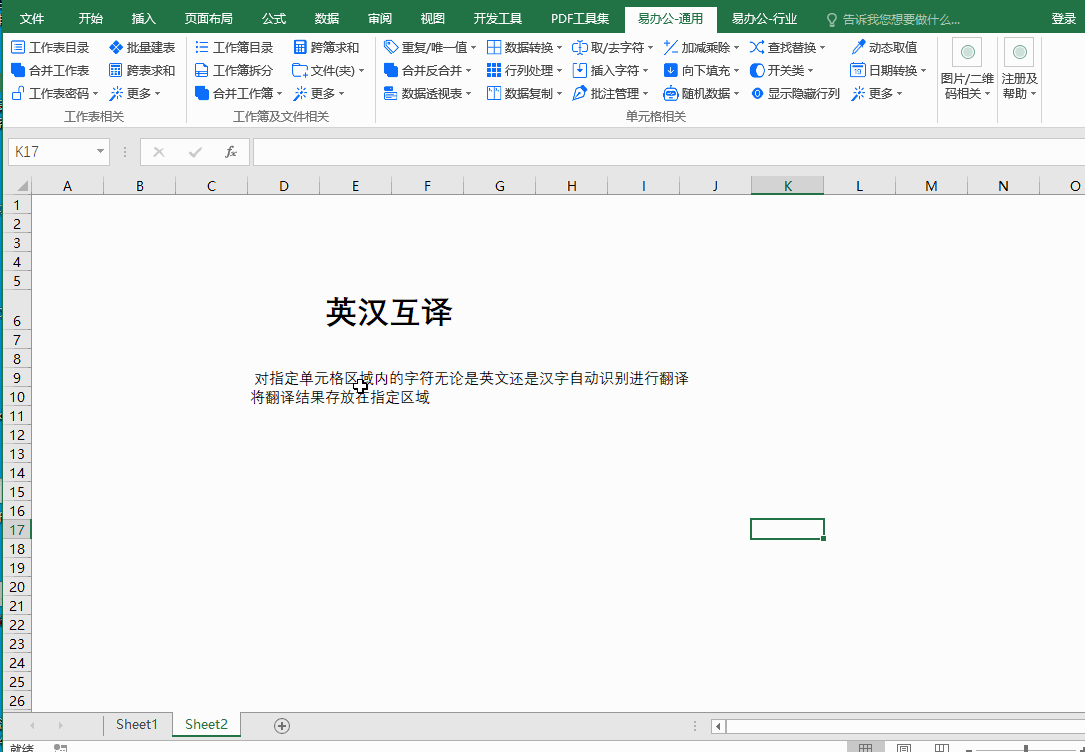
Task: Select column K header
Action: point(787,185)
